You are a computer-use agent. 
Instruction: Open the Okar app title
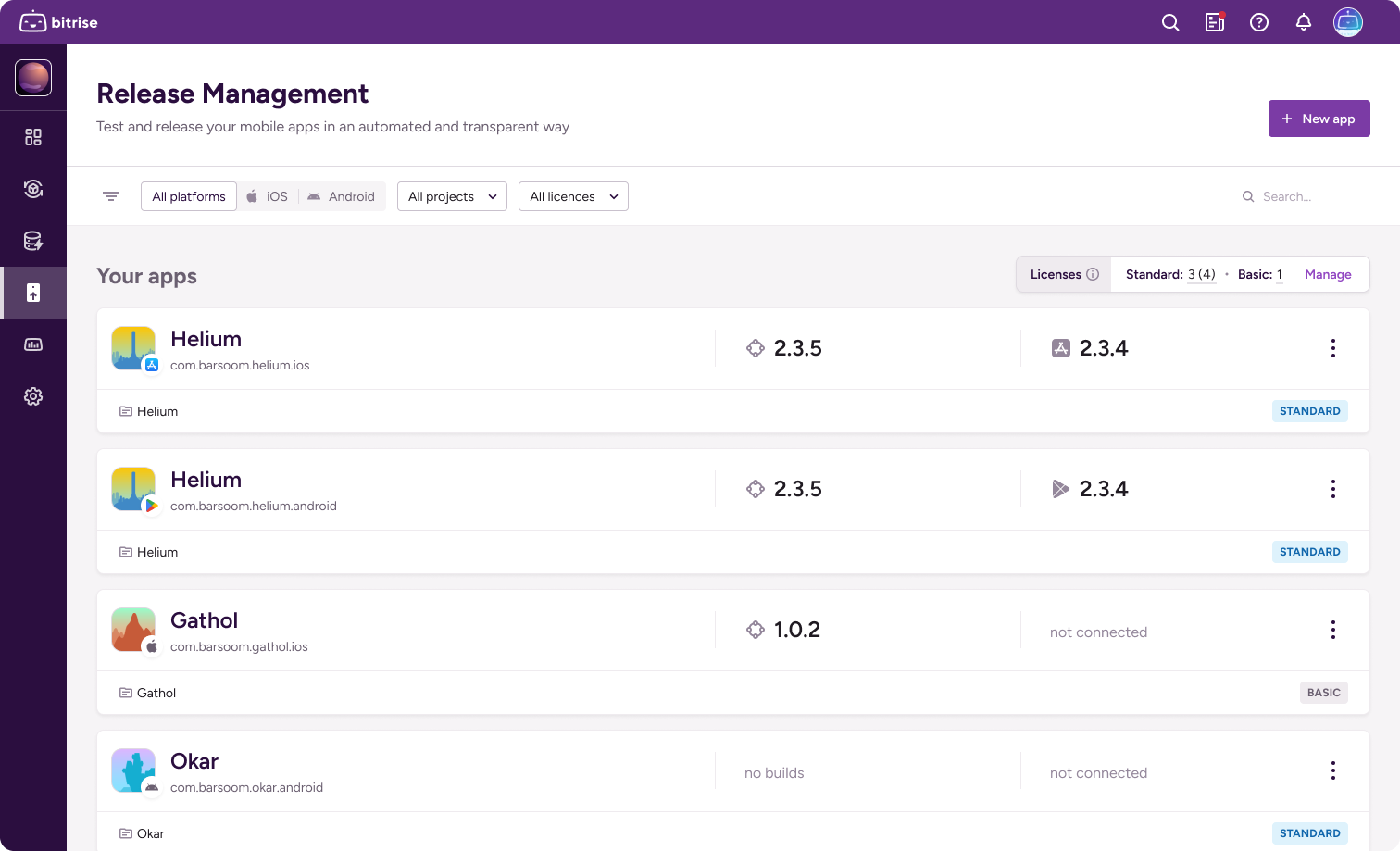(194, 761)
